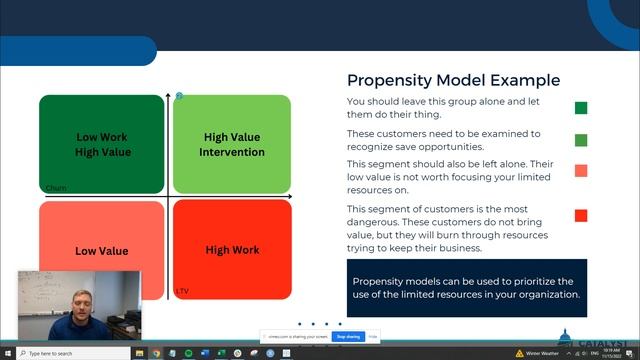Click the bright red legend swatch
This screenshot has height=360, width=640.
click(581, 215)
